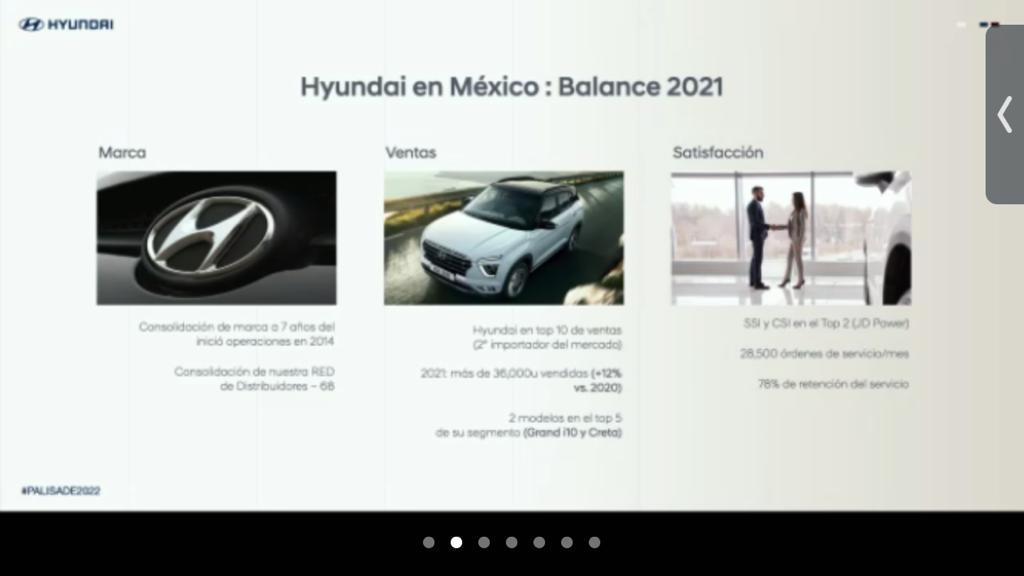
Task: Open the fifth slide via pagination dot
Action: [539, 542]
